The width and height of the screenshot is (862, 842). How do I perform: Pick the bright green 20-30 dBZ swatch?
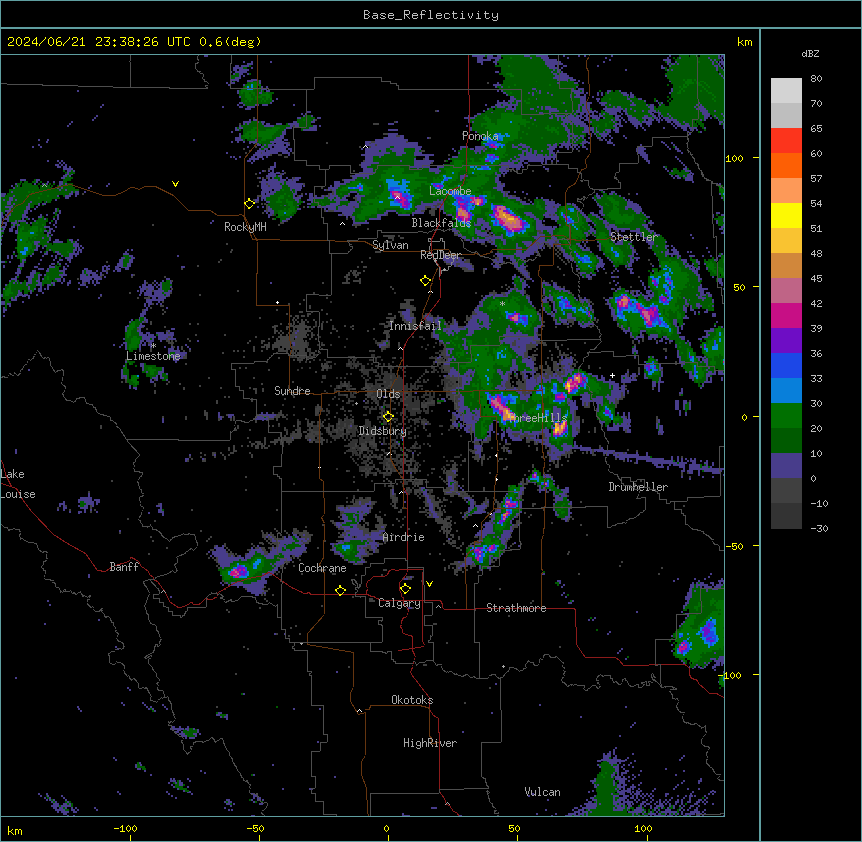(x=786, y=416)
